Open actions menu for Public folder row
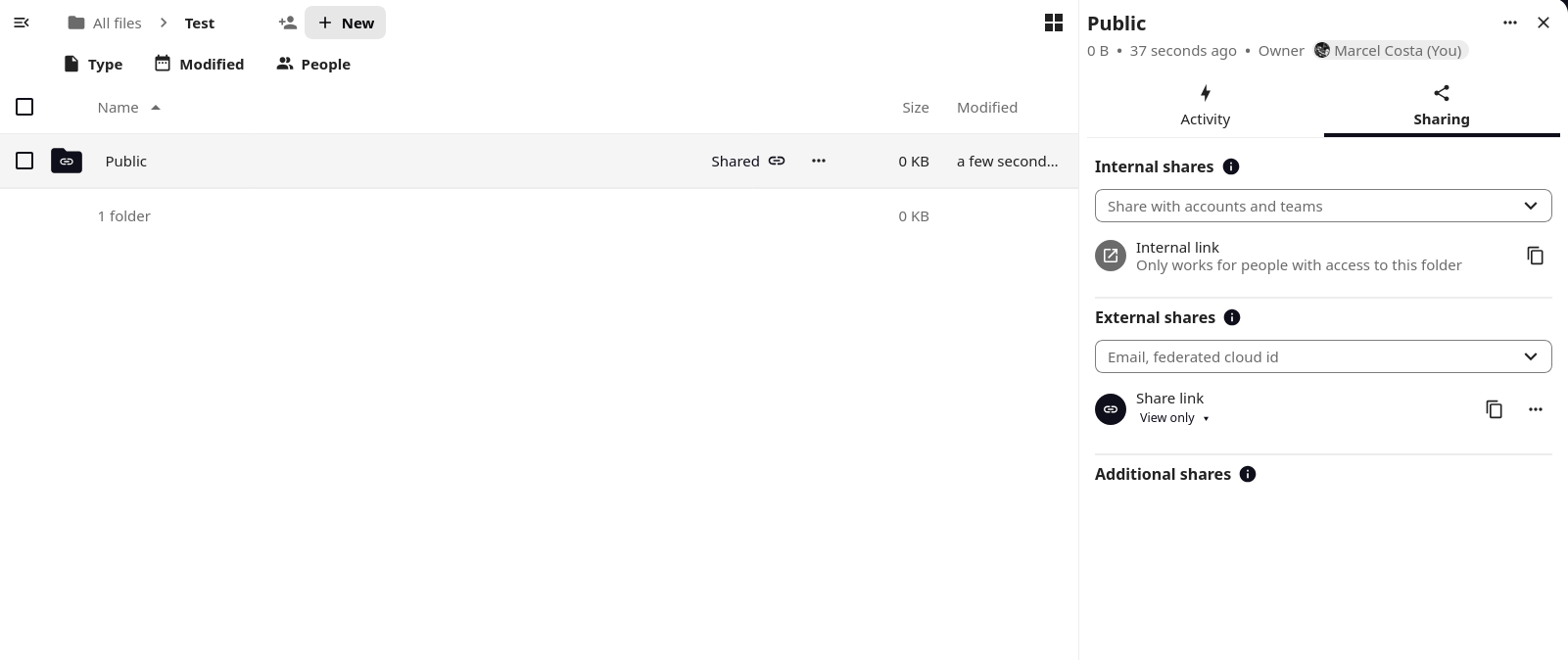The height and width of the screenshot is (660, 1568). click(818, 161)
